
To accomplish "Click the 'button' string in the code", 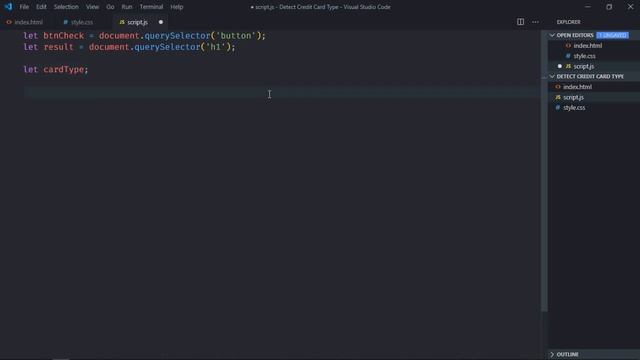I will tap(236, 36).
